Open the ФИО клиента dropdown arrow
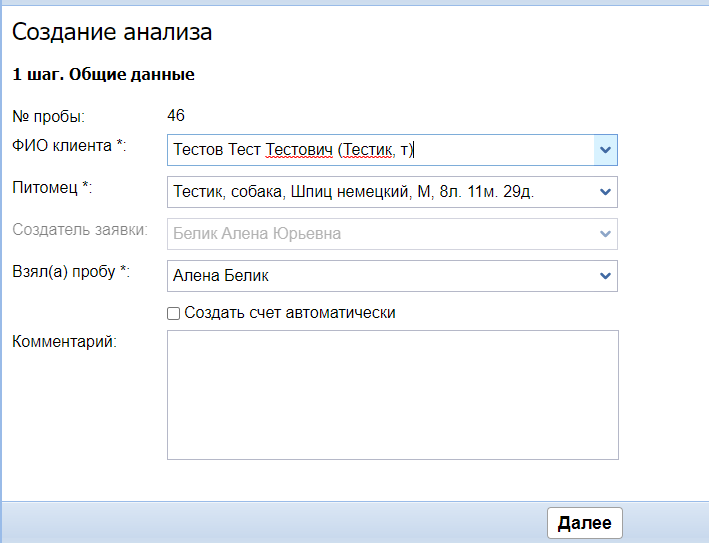Viewport: 709px width, 543px height. pyautogui.click(x=605, y=150)
